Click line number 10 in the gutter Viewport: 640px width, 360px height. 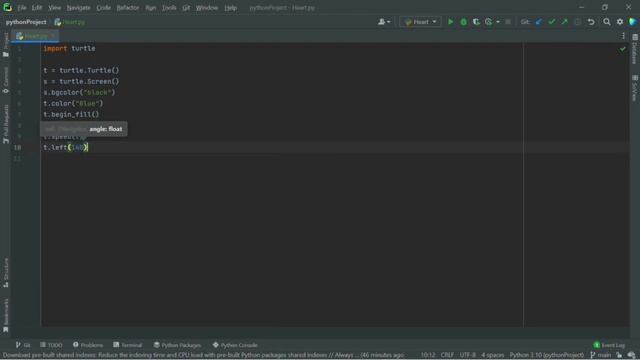click(17, 147)
